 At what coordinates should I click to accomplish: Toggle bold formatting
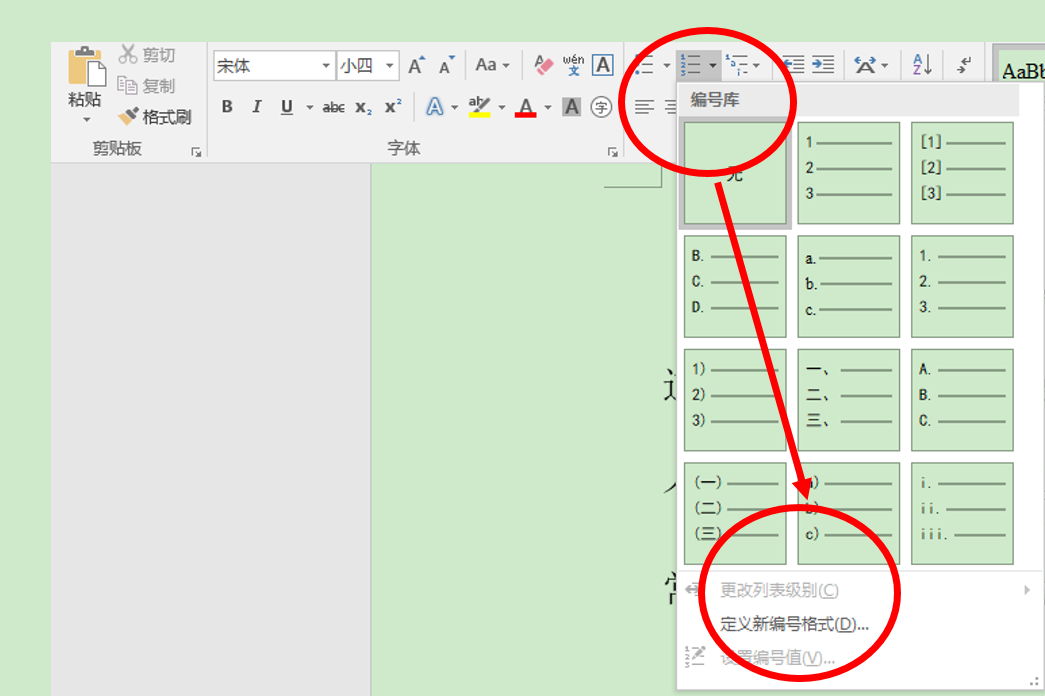pyautogui.click(x=227, y=107)
